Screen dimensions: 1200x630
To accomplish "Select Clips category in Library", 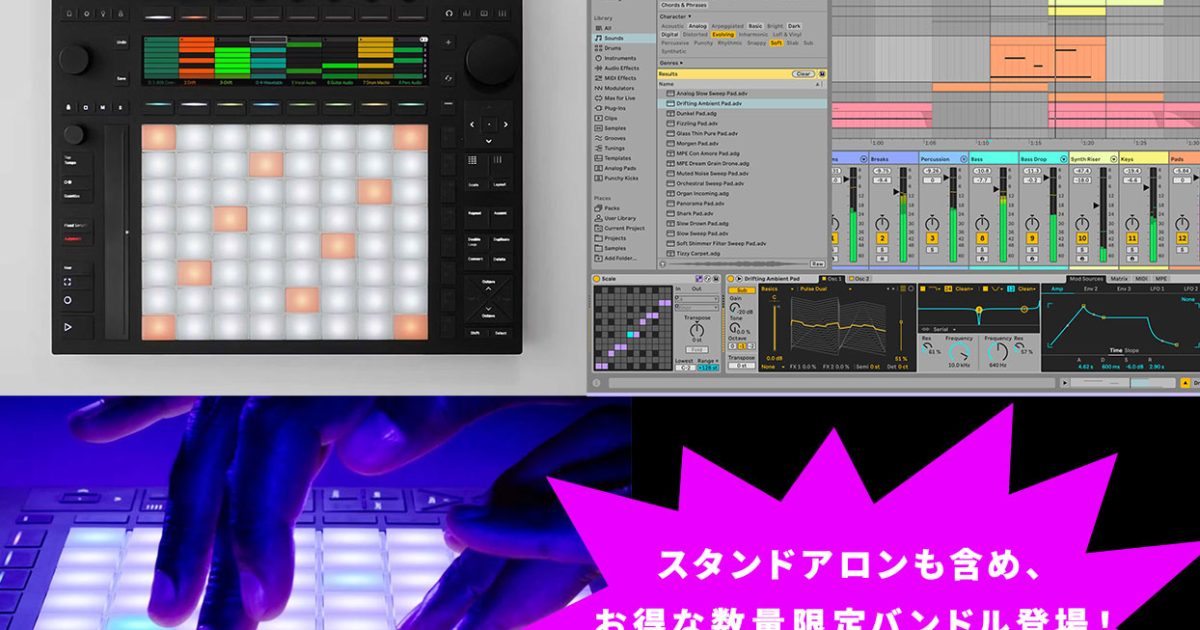I will pos(611,118).
